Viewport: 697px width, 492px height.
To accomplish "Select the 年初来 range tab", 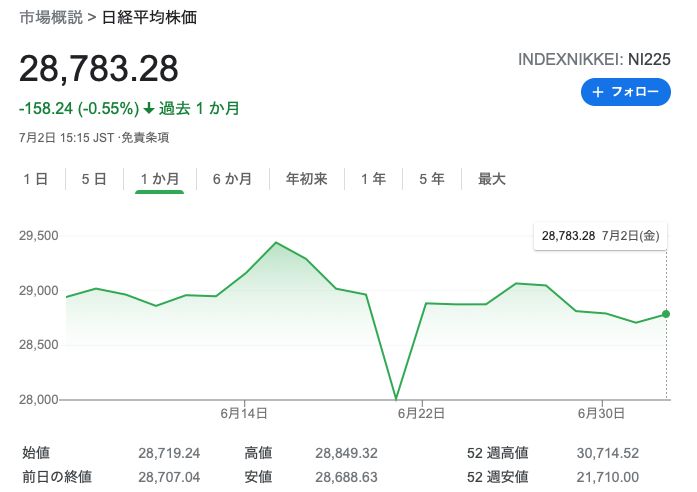I will [x=307, y=179].
